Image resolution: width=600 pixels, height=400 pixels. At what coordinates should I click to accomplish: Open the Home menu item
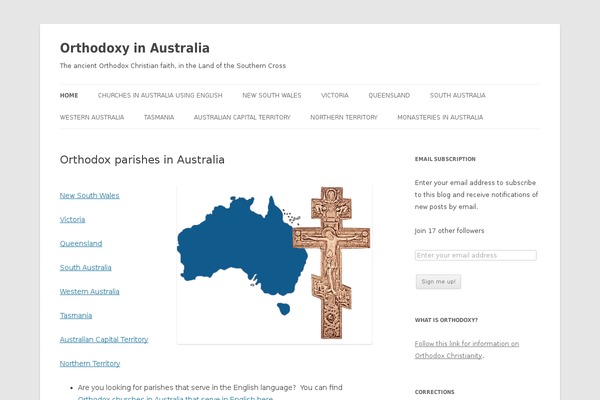pyautogui.click(x=69, y=95)
